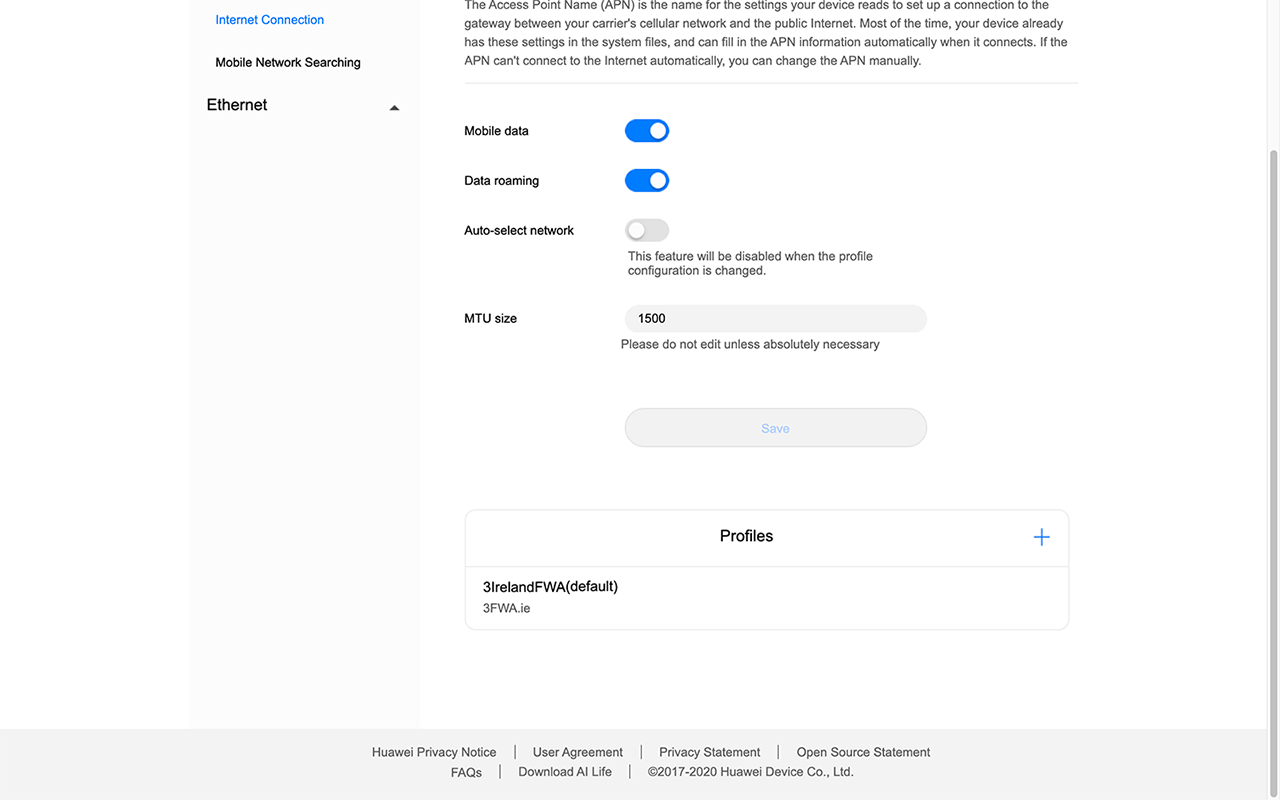Collapse the Ethernet section
1280x800 pixels.
[394, 106]
